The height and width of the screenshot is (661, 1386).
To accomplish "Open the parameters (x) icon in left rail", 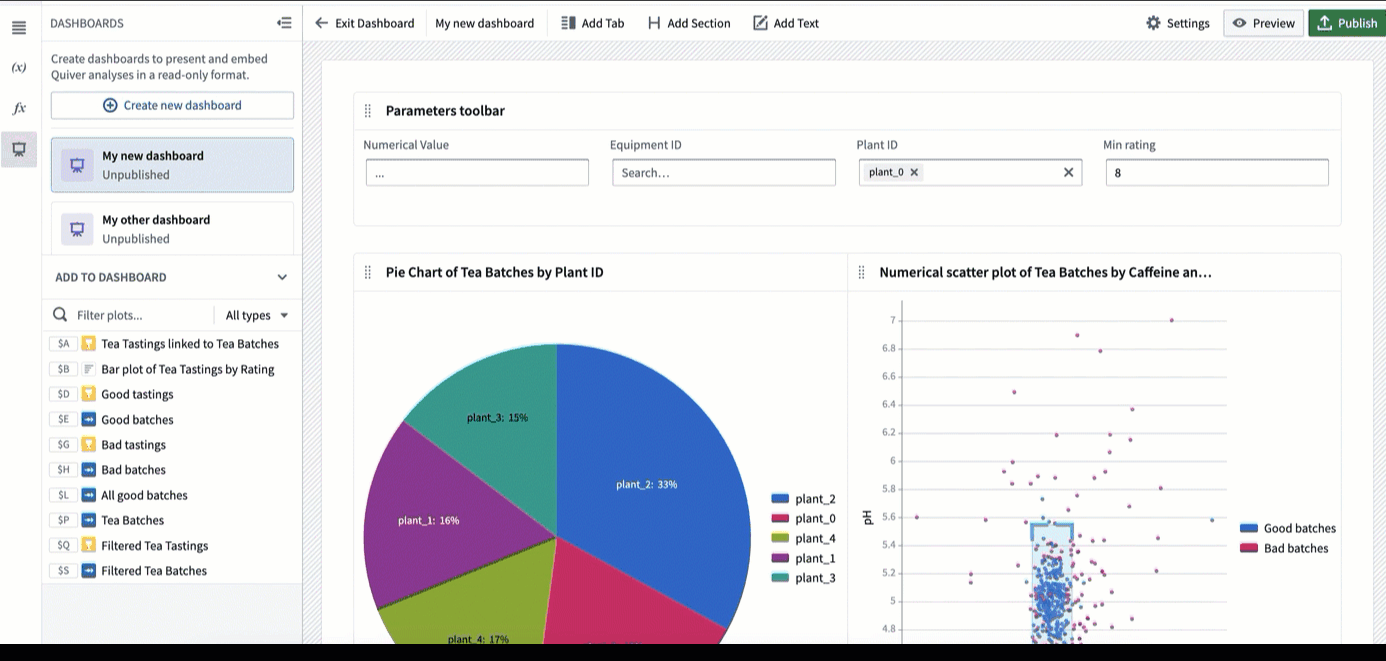I will (x=19, y=67).
